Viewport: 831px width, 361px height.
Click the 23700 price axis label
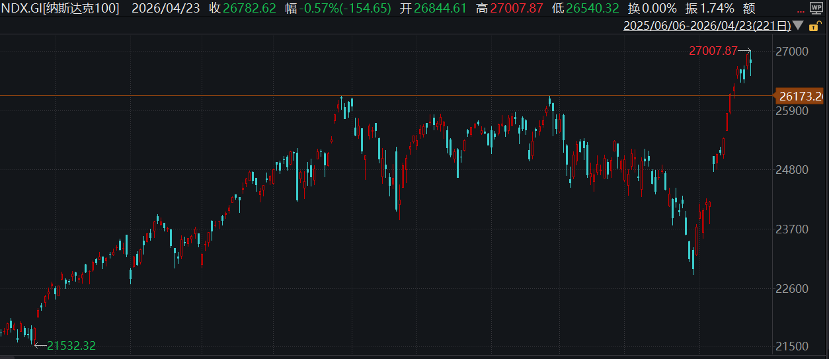pos(792,229)
